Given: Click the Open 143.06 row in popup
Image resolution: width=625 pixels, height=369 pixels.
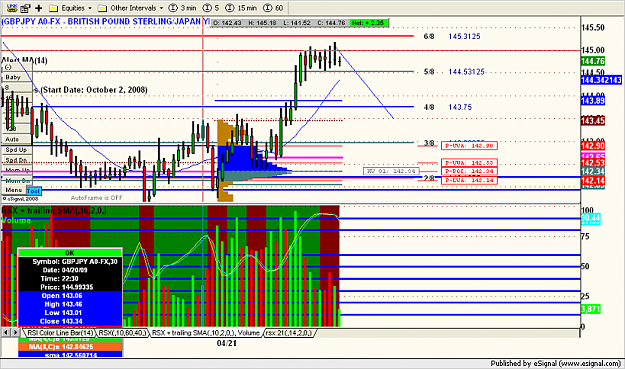Looking at the screenshot, I should [x=70, y=296].
